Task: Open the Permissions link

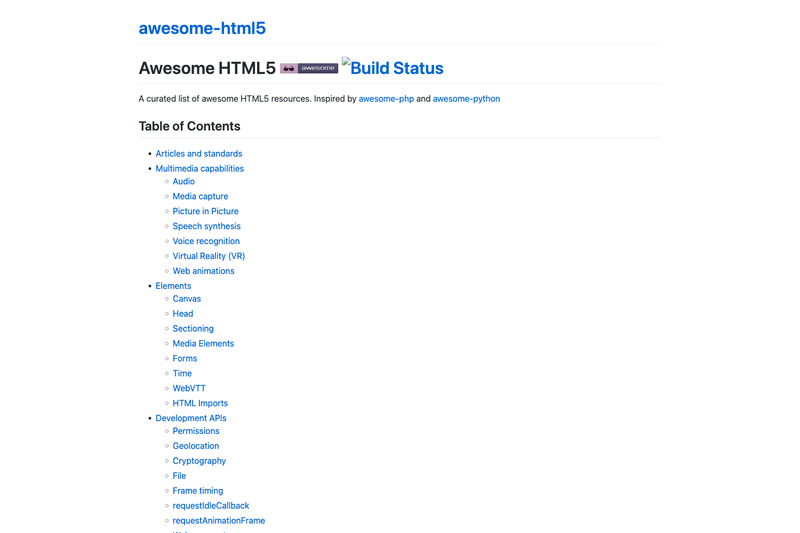Action: pos(195,431)
